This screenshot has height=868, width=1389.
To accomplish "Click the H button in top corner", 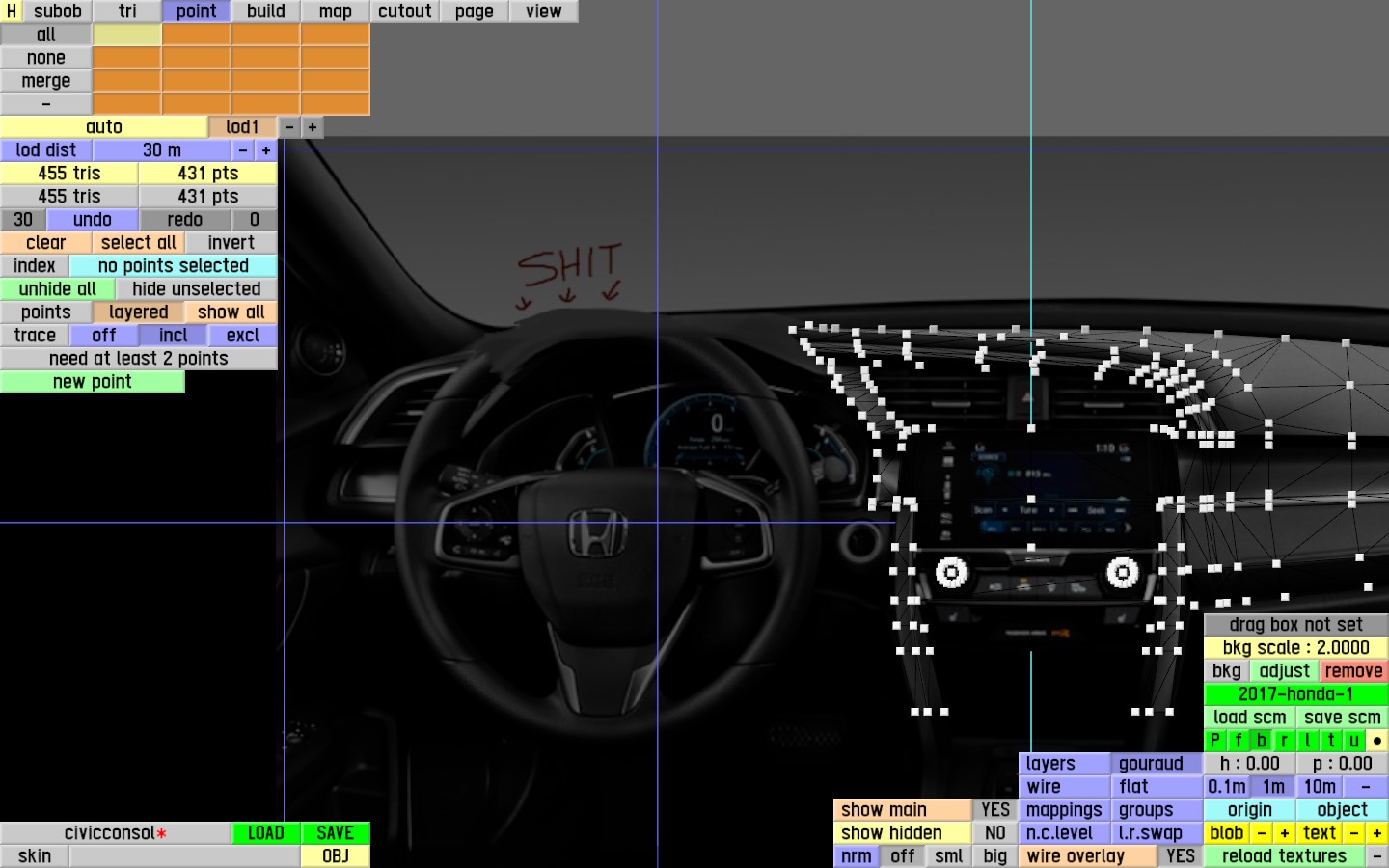I will 12,12.
